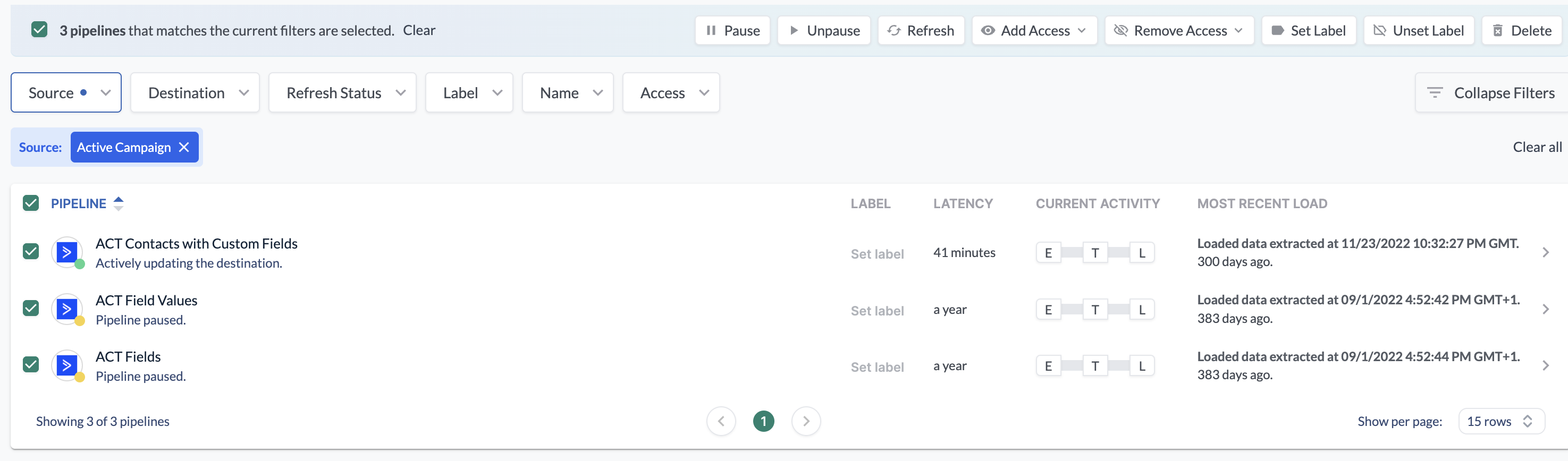Deselect ACT Contacts with Custom Fields checkbox
1568x461 pixels.
point(31,251)
